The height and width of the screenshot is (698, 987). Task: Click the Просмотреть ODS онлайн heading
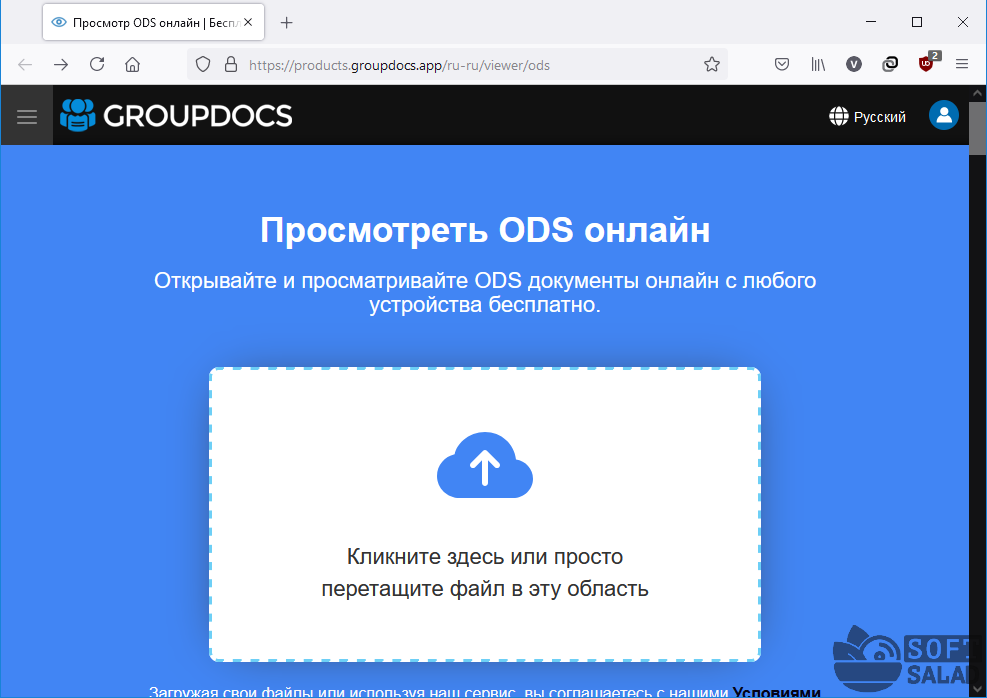pos(485,230)
